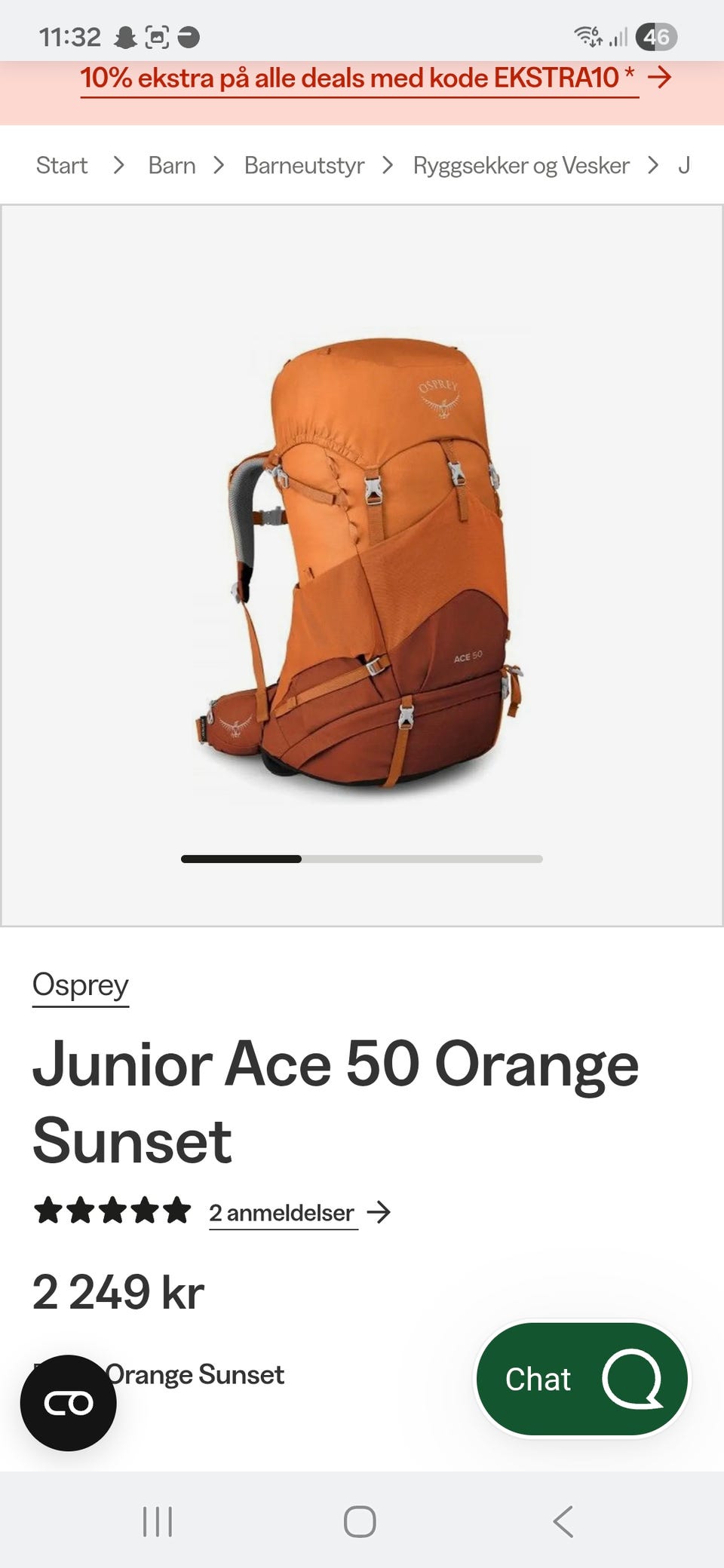Tap the chevron after Start breadcrumb

click(x=118, y=165)
